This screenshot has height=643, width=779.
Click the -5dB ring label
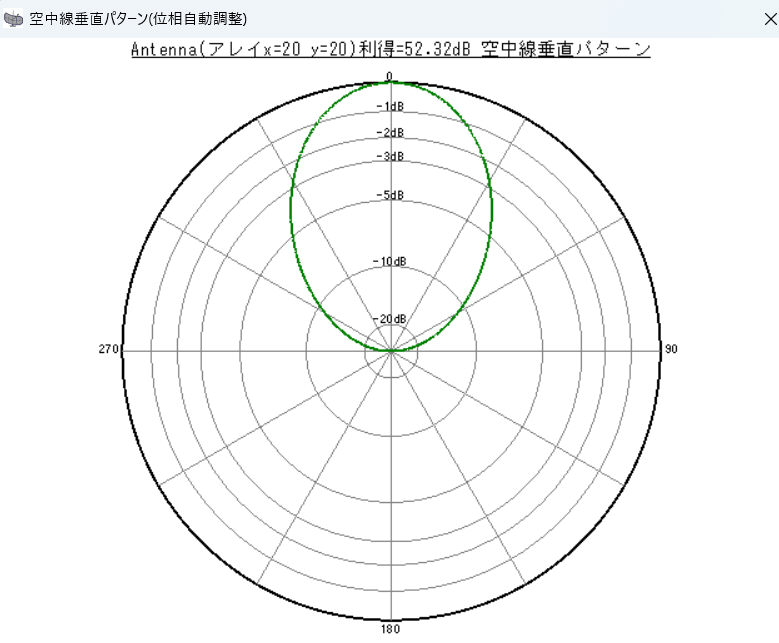click(x=390, y=195)
